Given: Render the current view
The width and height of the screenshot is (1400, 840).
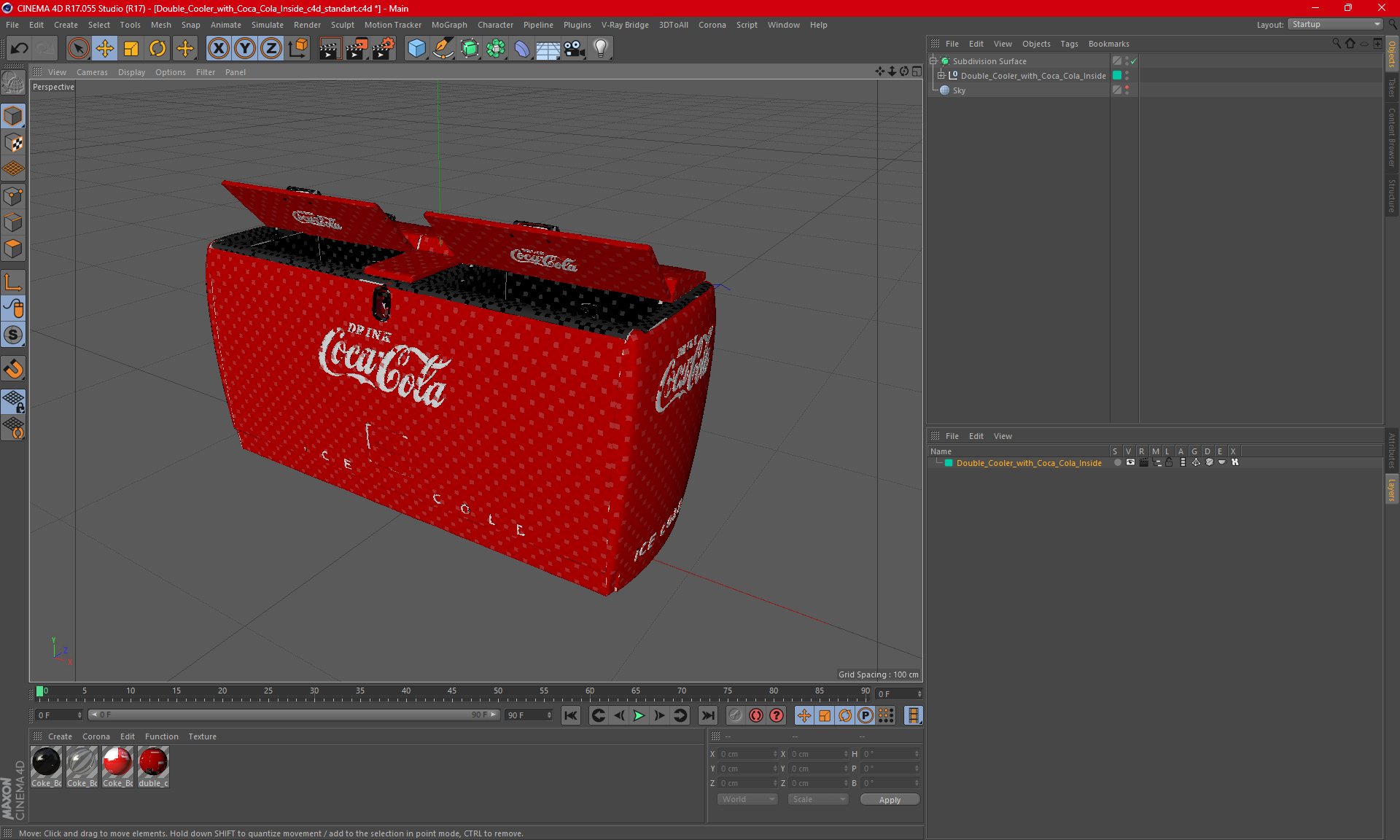Looking at the screenshot, I should (330, 49).
